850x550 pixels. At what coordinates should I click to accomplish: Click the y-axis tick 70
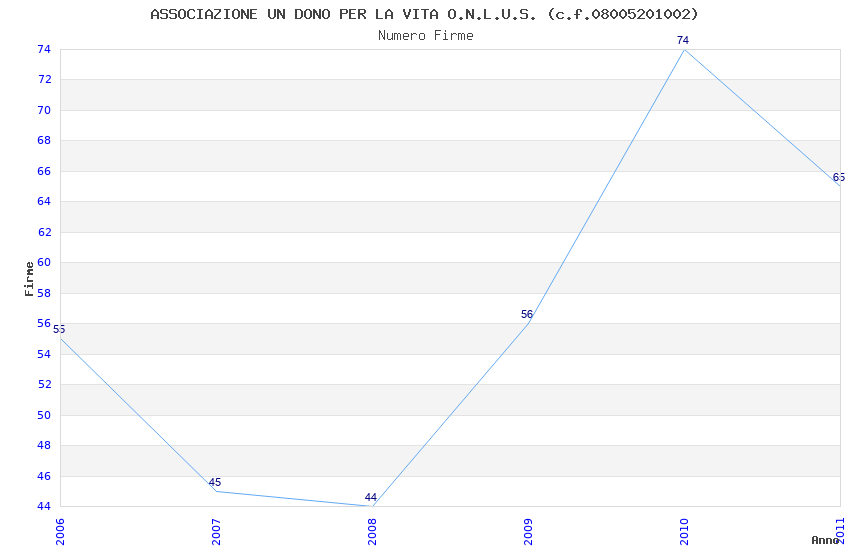44,110
